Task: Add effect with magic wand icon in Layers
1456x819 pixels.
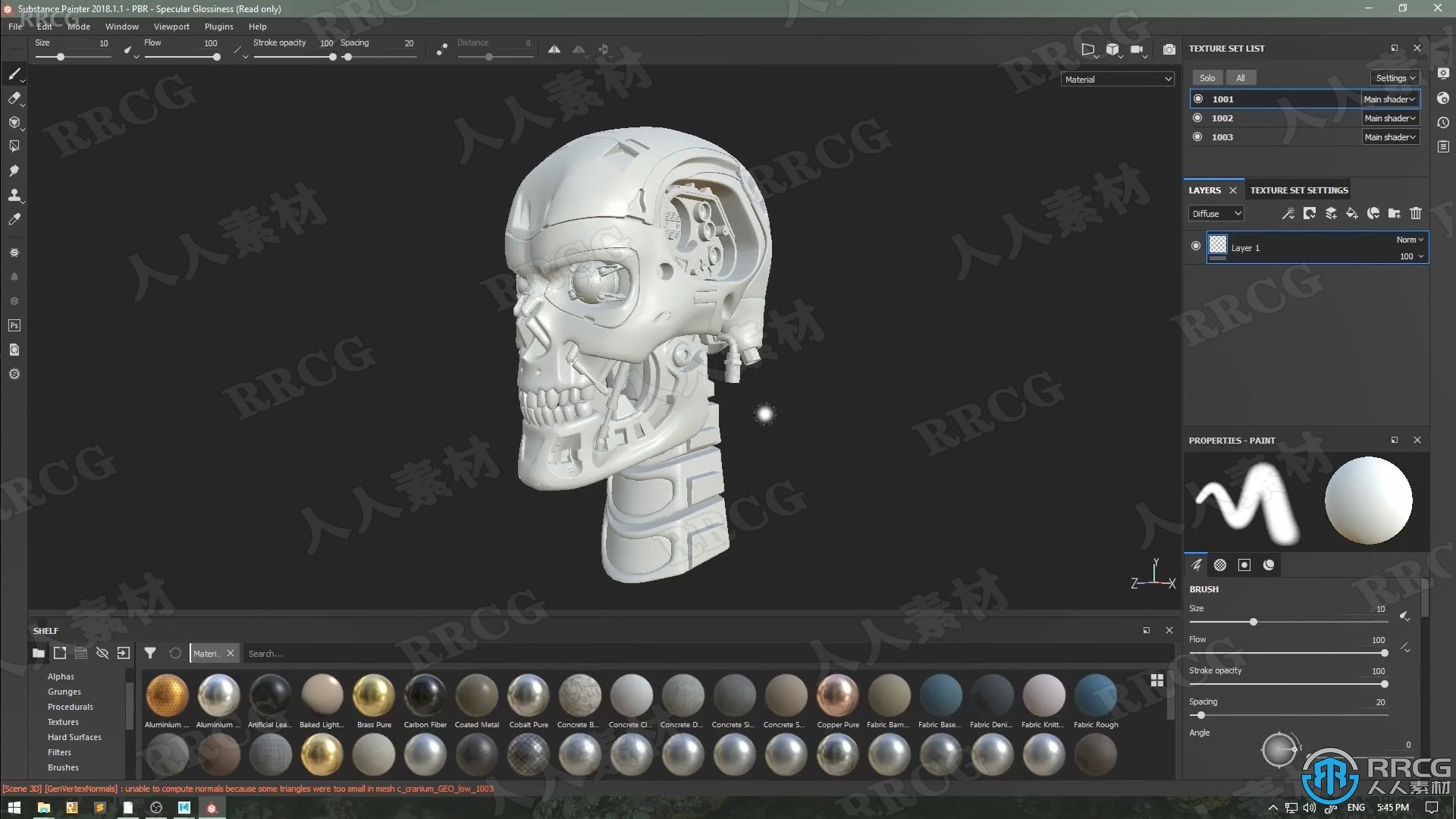Action: (1288, 214)
